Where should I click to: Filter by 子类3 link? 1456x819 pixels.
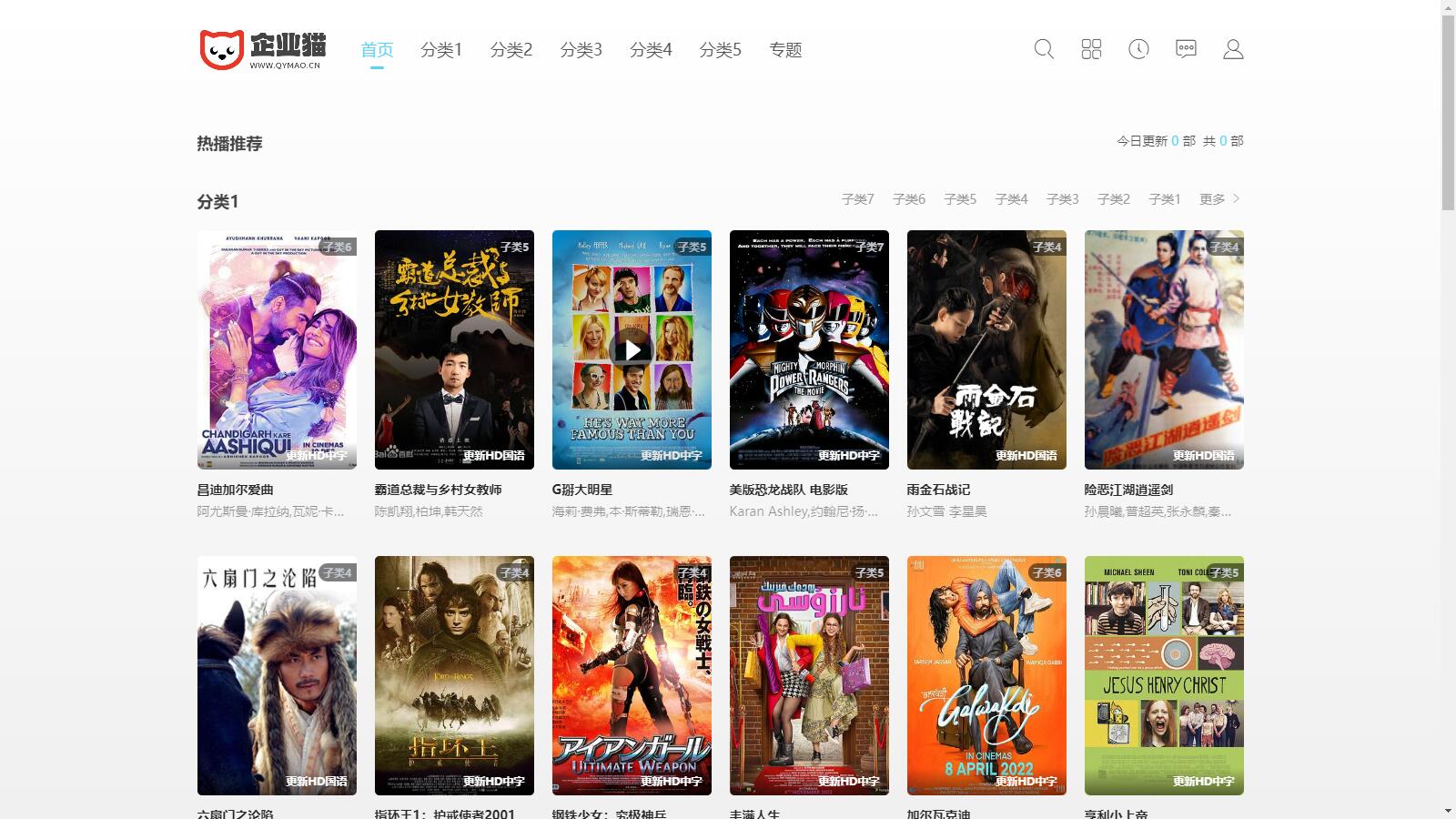pyautogui.click(x=1062, y=199)
